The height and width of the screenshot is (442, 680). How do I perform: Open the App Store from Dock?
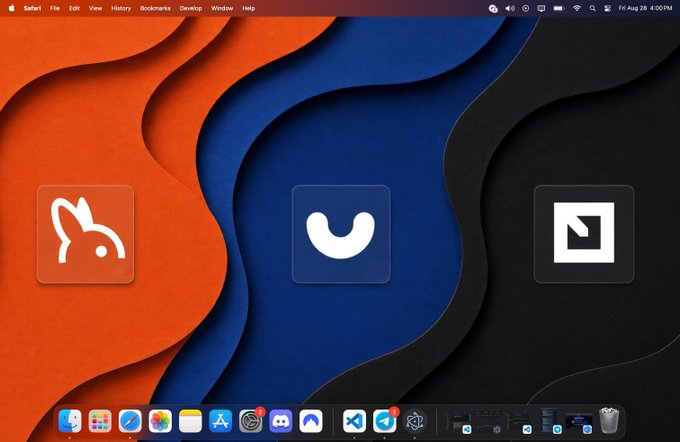pyautogui.click(x=221, y=421)
